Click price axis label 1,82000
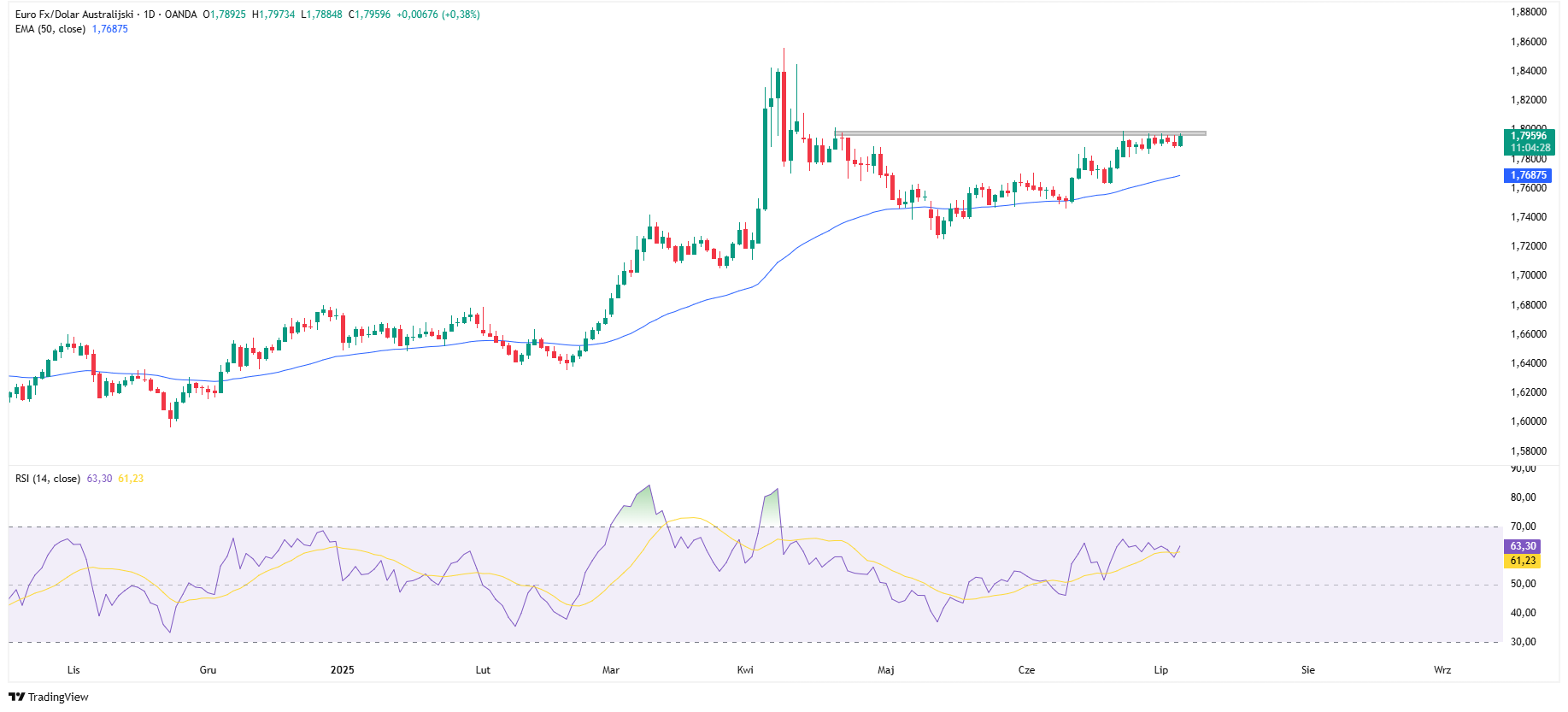 (x=1529, y=100)
